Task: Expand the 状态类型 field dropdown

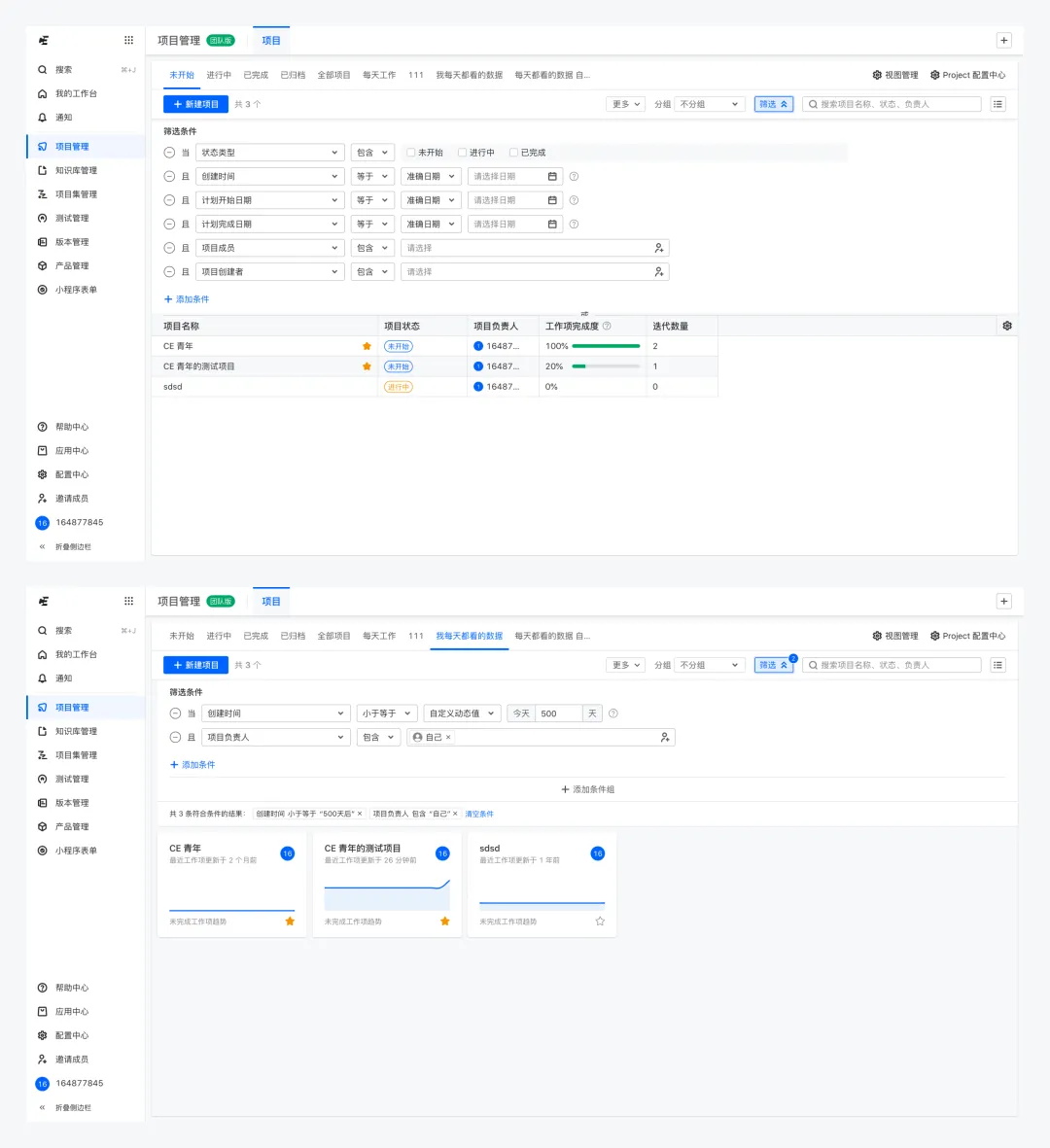Action: [269, 153]
